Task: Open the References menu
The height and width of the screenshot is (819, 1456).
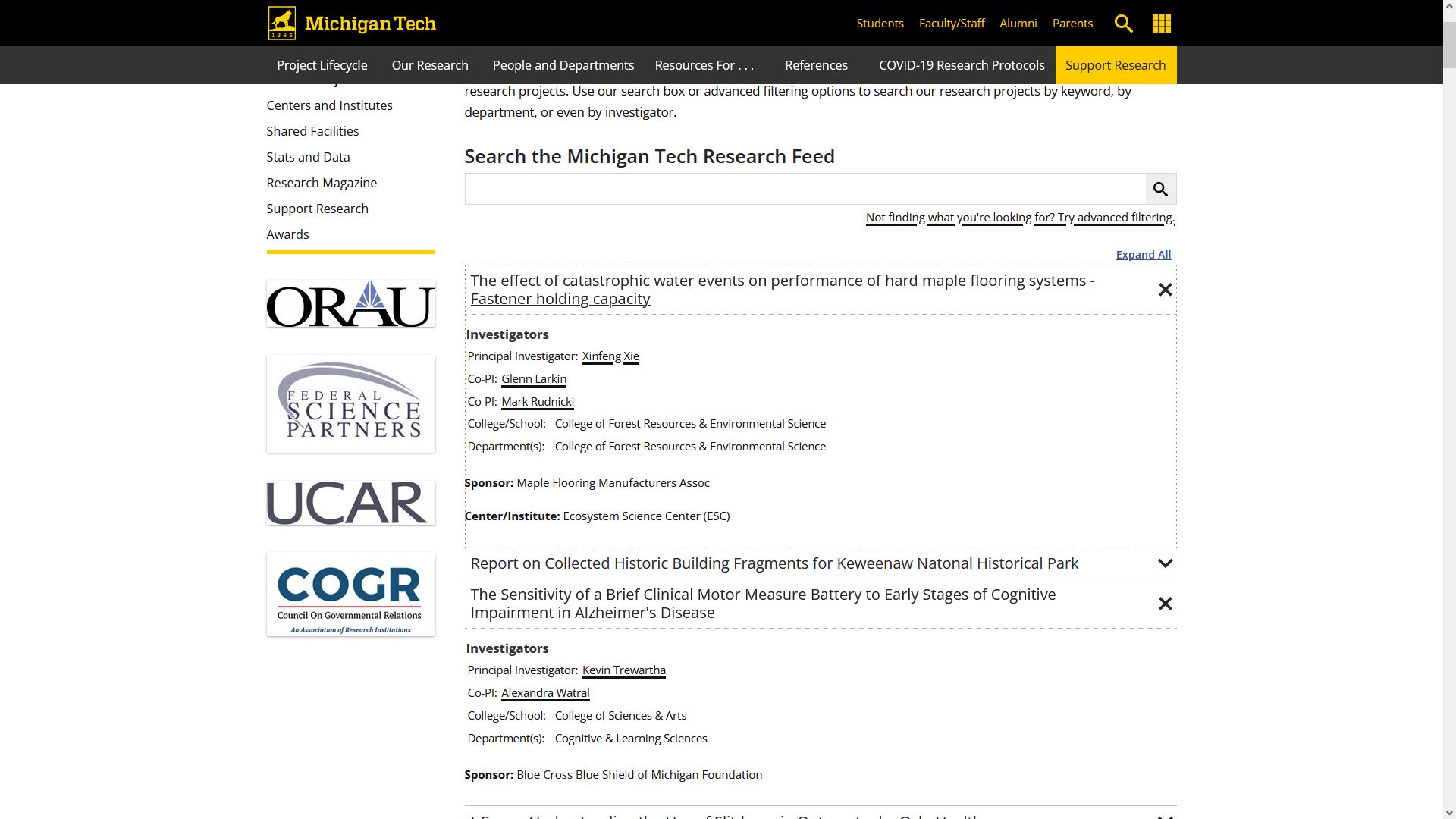Action: click(x=816, y=65)
